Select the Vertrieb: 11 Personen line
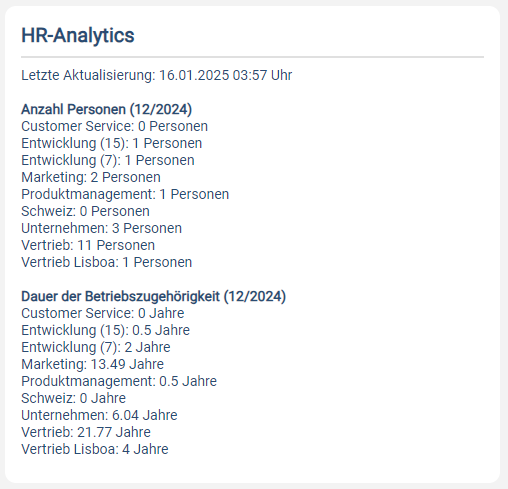 click(88, 245)
